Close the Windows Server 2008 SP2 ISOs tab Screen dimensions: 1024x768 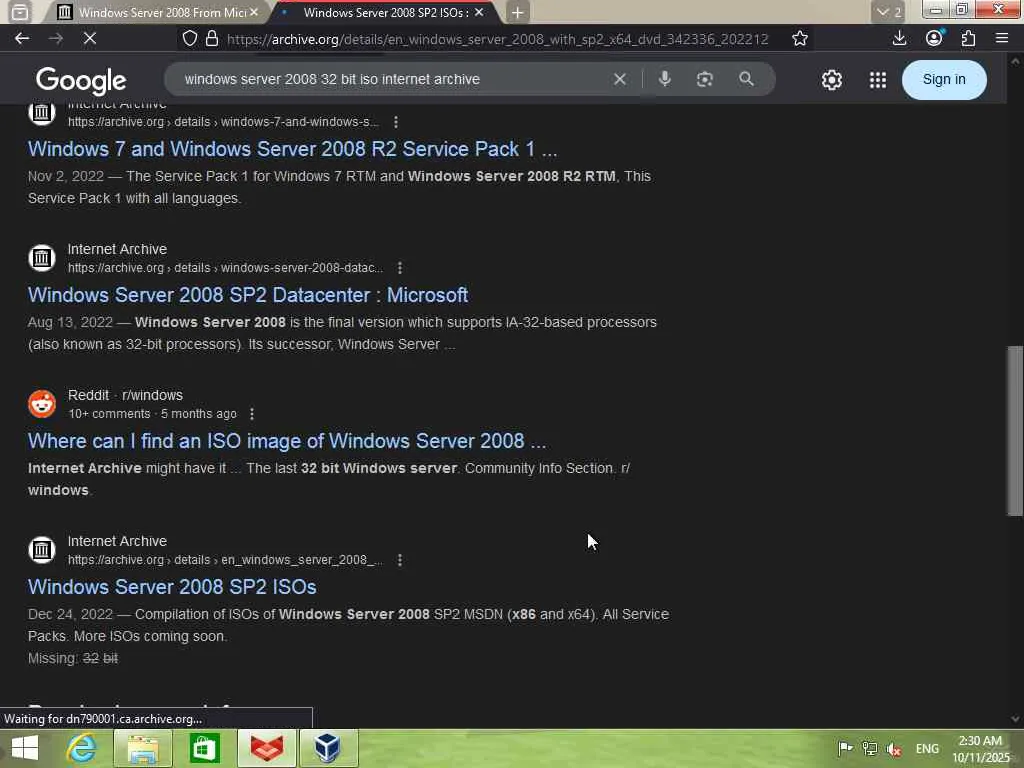pos(479,12)
